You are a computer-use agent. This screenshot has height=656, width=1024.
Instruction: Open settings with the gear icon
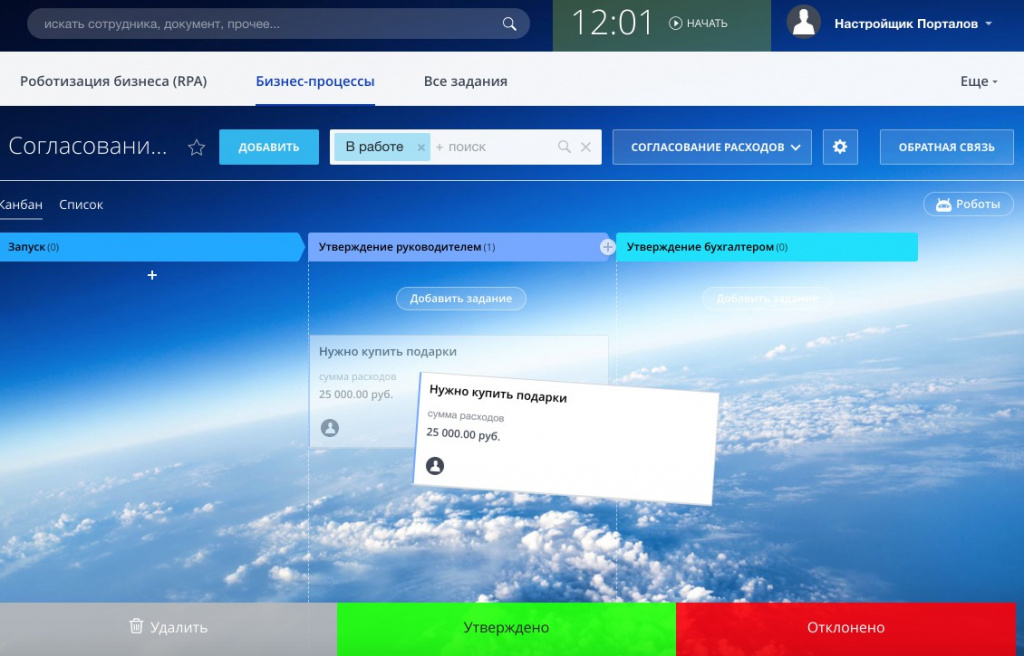(x=840, y=147)
